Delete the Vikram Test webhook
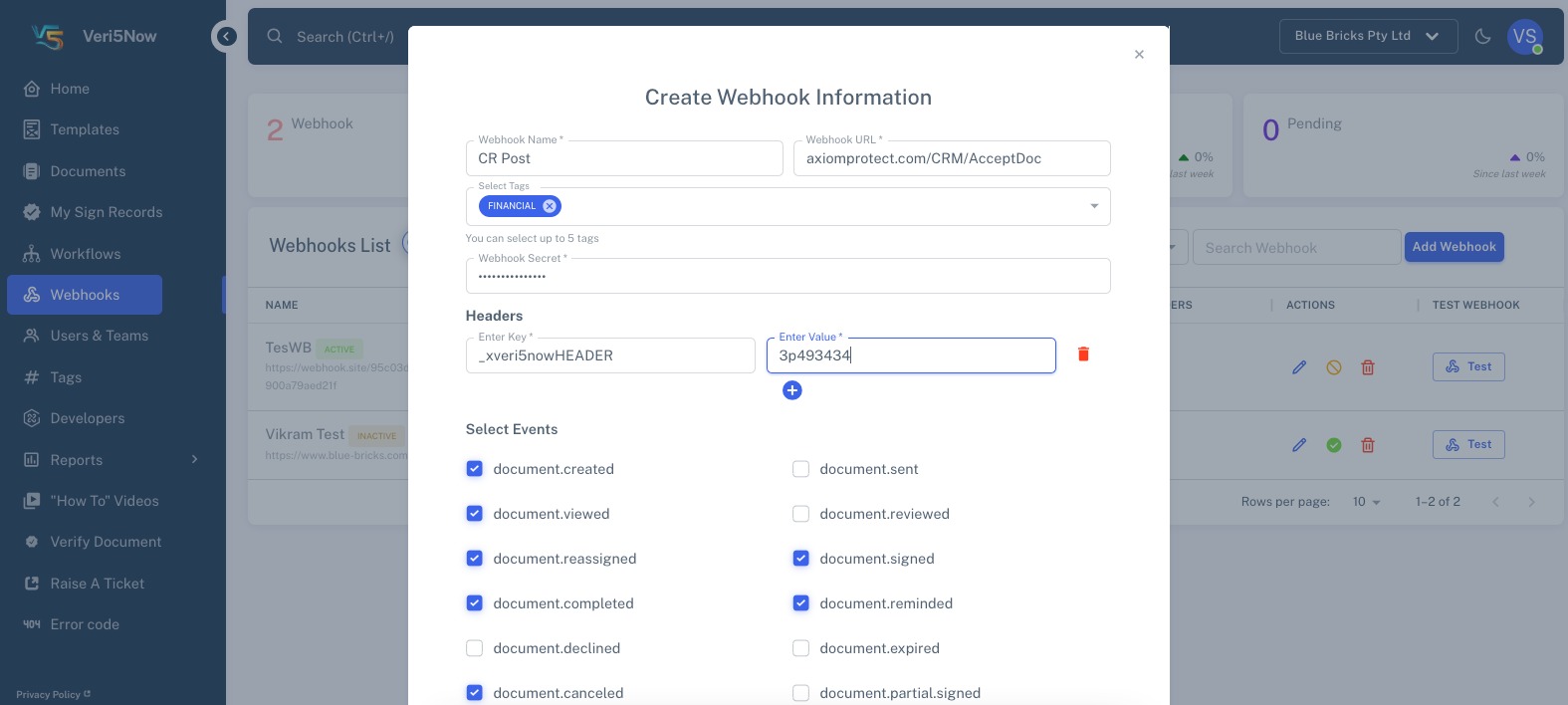The width and height of the screenshot is (1568, 705). click(x=1368, y=445)
